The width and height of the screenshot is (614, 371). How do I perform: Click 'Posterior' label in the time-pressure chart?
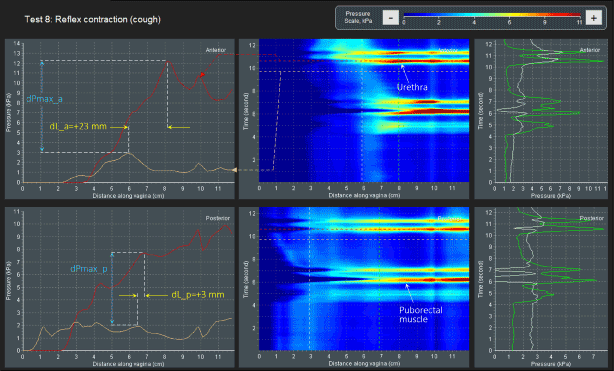[x=592, y=218]
